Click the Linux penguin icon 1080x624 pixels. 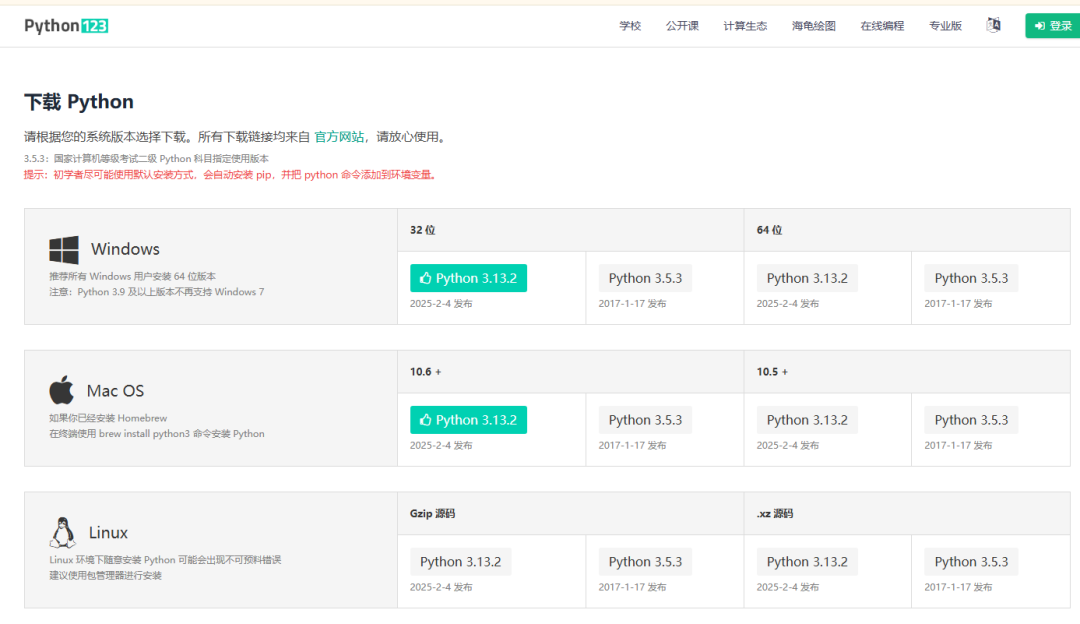click(x=62, y=532)
